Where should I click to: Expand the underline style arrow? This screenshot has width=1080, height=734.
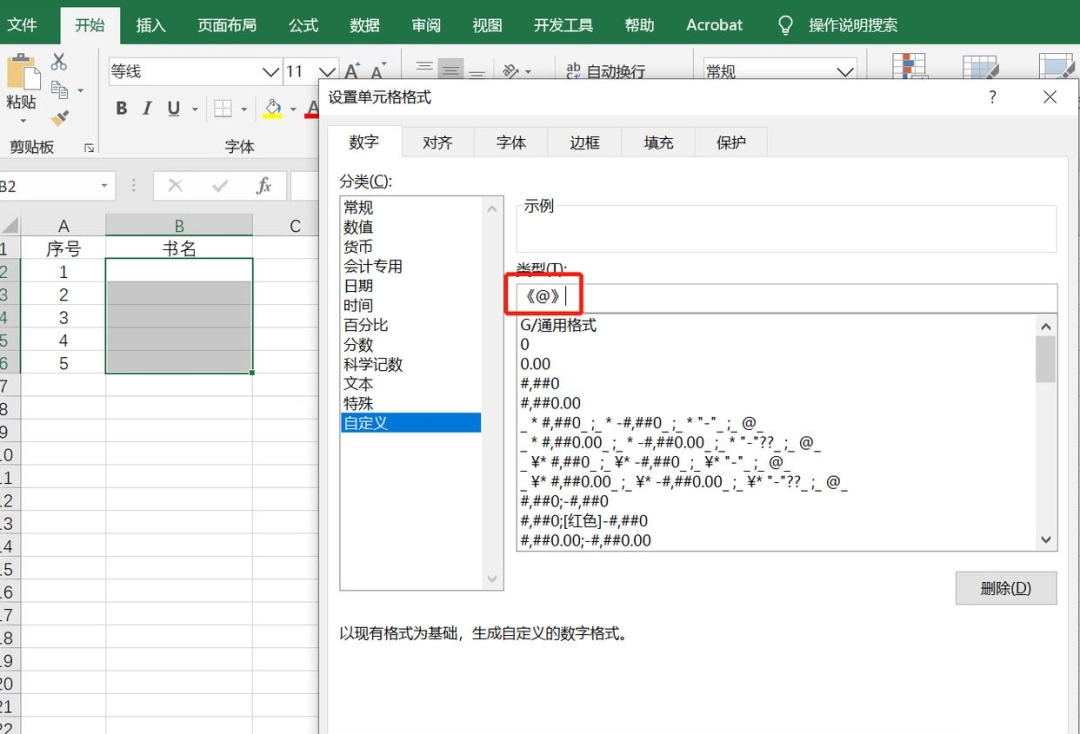[195, 109]
